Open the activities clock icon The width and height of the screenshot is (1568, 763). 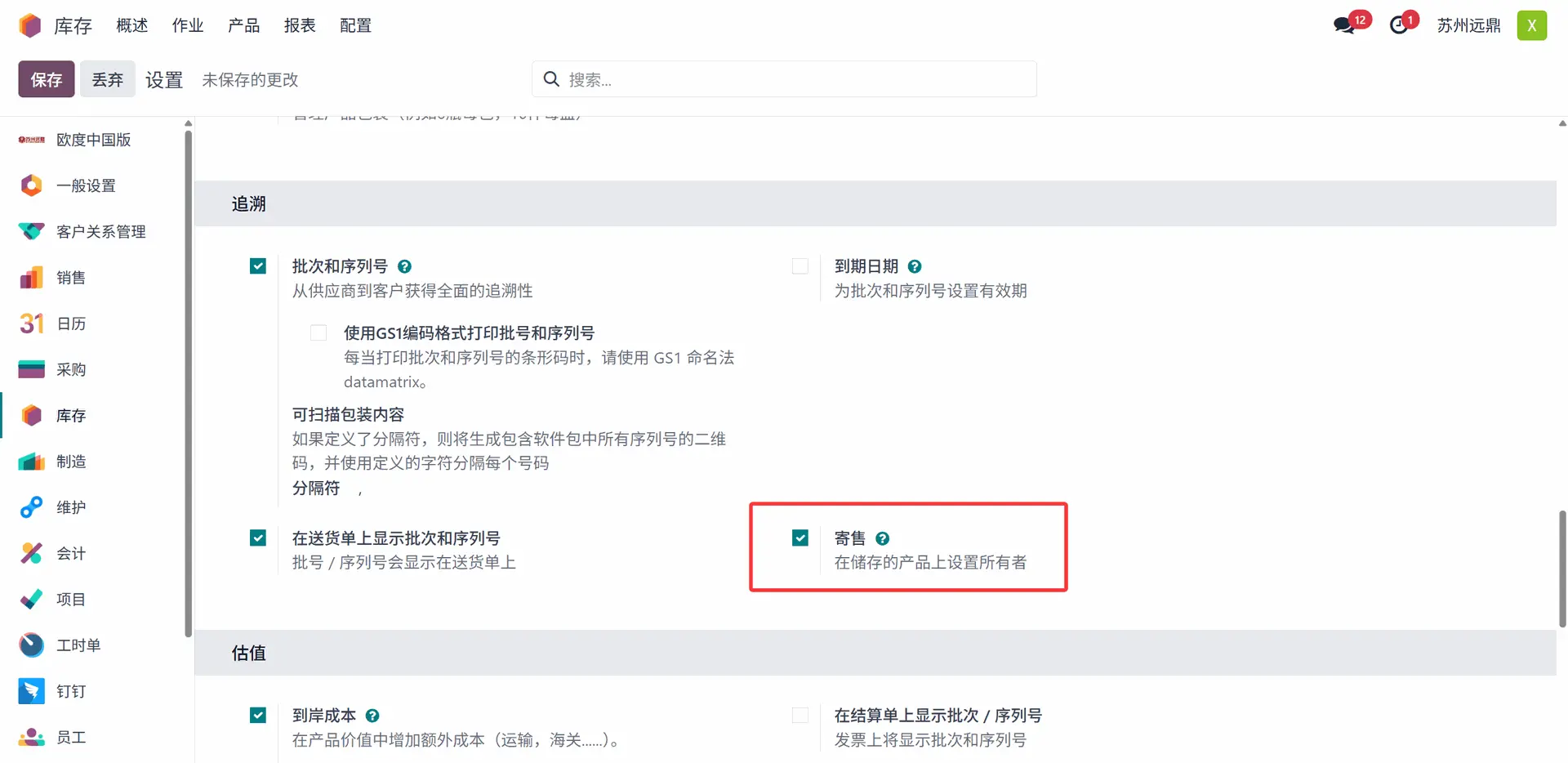tap(1400, 25)
